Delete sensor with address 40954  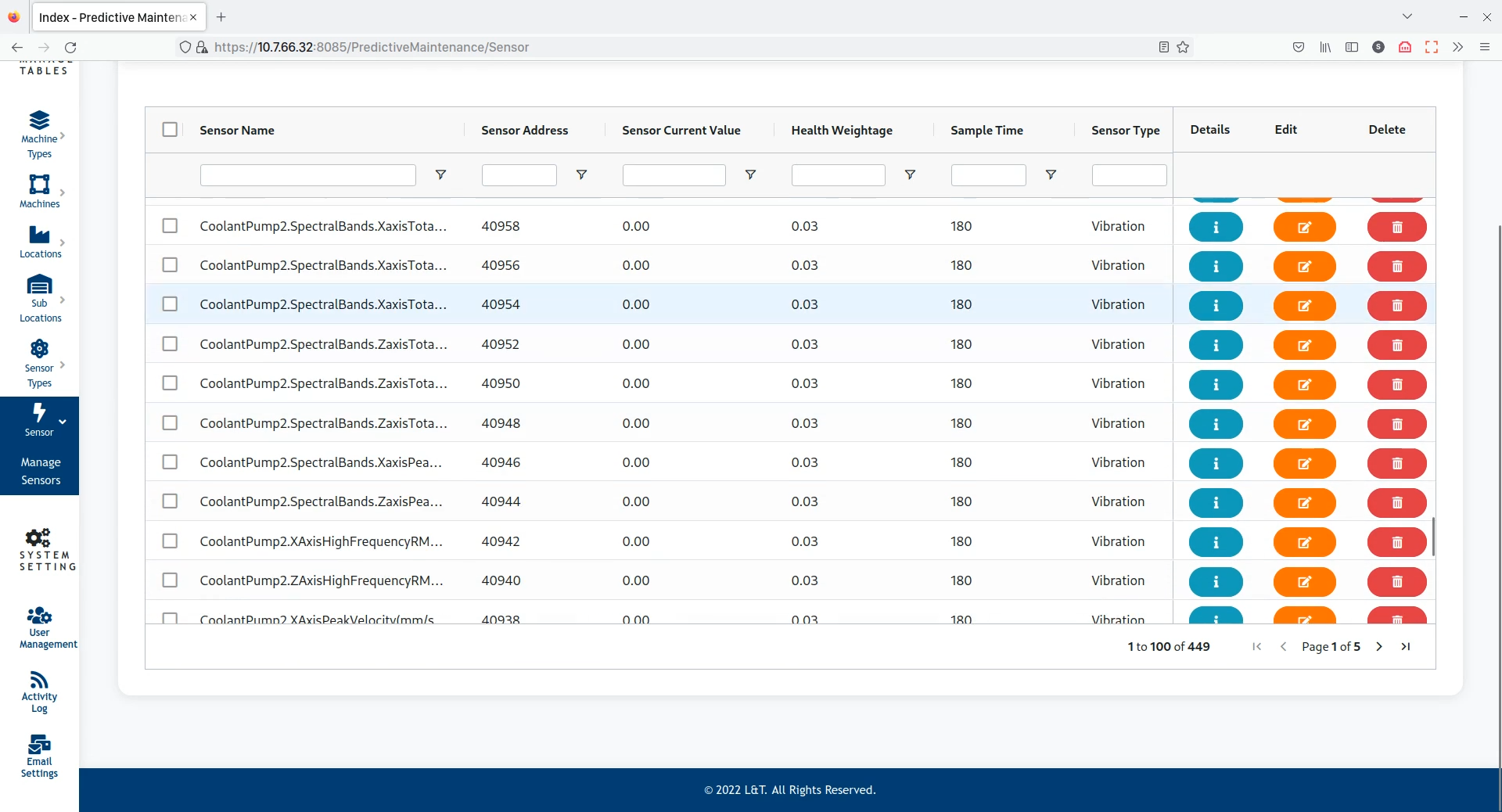(x=1397, y=306)
